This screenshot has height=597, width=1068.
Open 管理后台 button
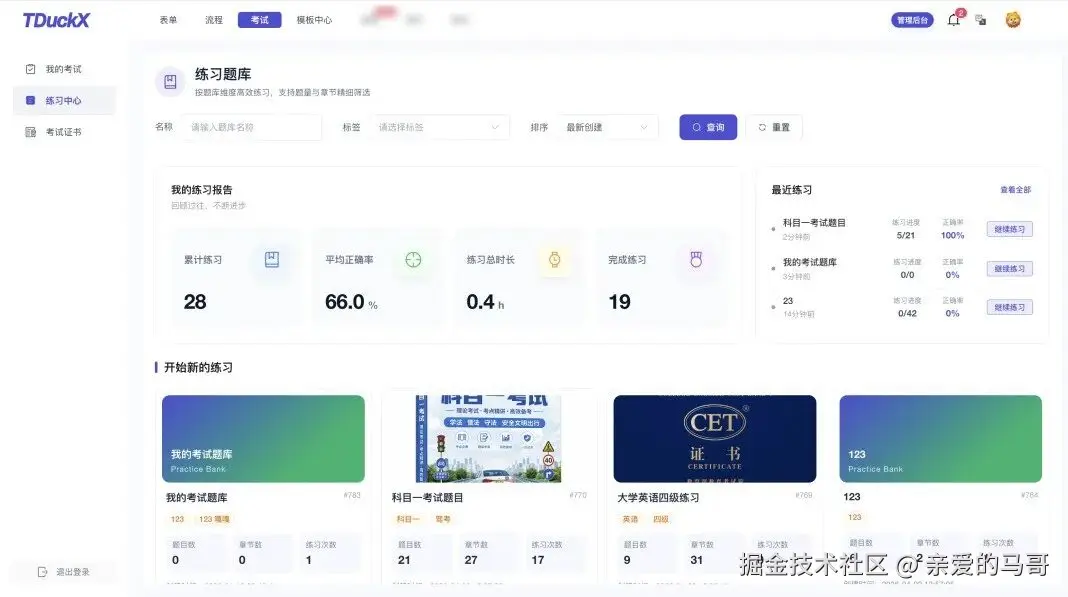pyautogui.click(x=912, y=20)
